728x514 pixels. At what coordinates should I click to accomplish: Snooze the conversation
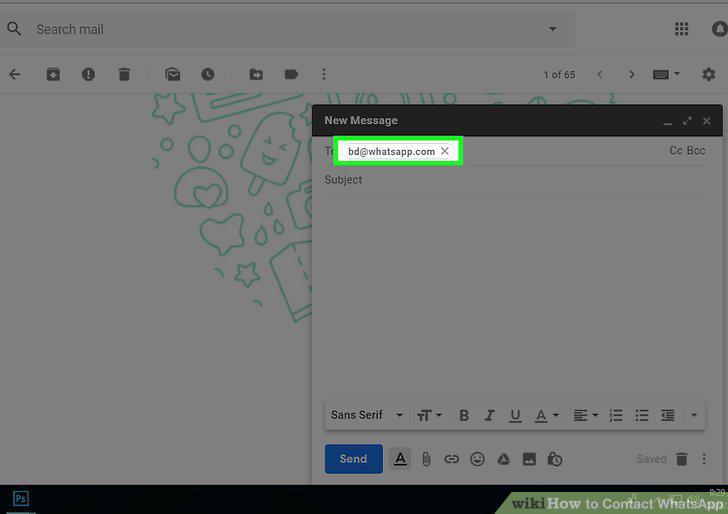[208, 74]
